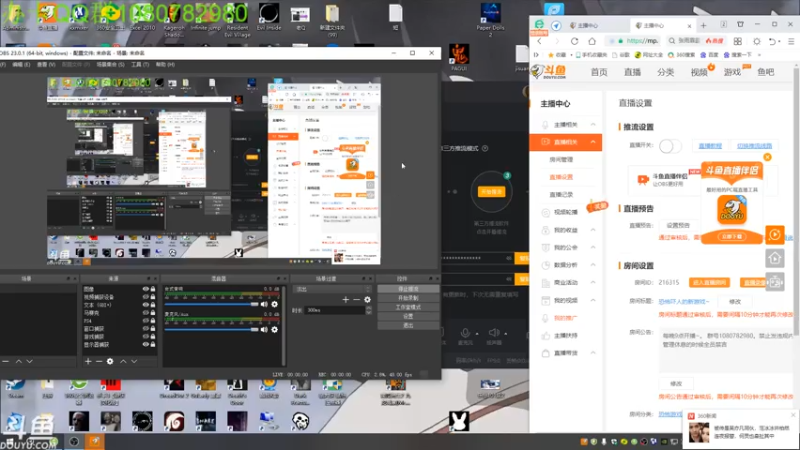Expand the 我的公会 sidebar section

click(593, 247)
